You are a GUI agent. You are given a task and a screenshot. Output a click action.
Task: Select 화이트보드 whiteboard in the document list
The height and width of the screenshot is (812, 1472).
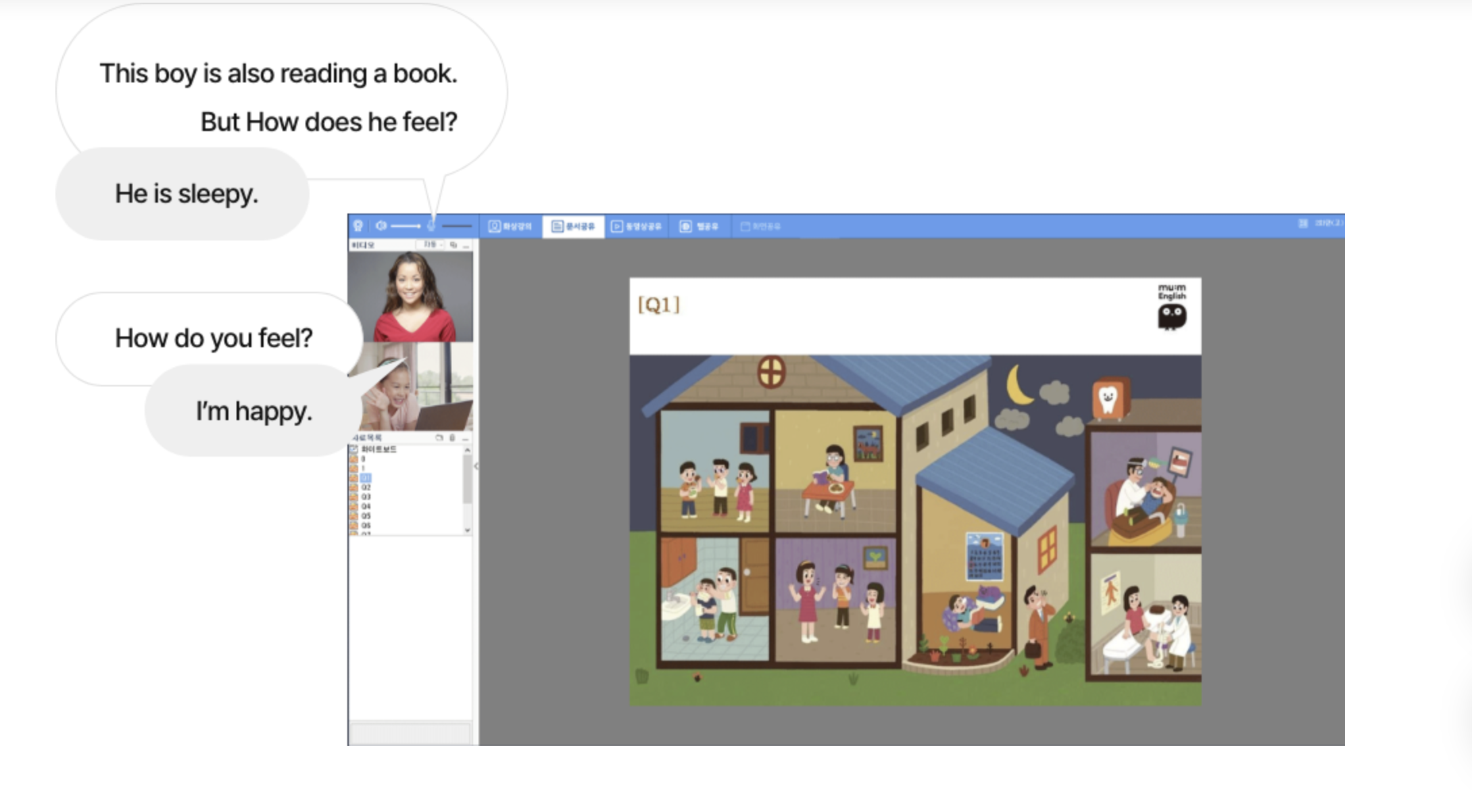click(378, 449)
